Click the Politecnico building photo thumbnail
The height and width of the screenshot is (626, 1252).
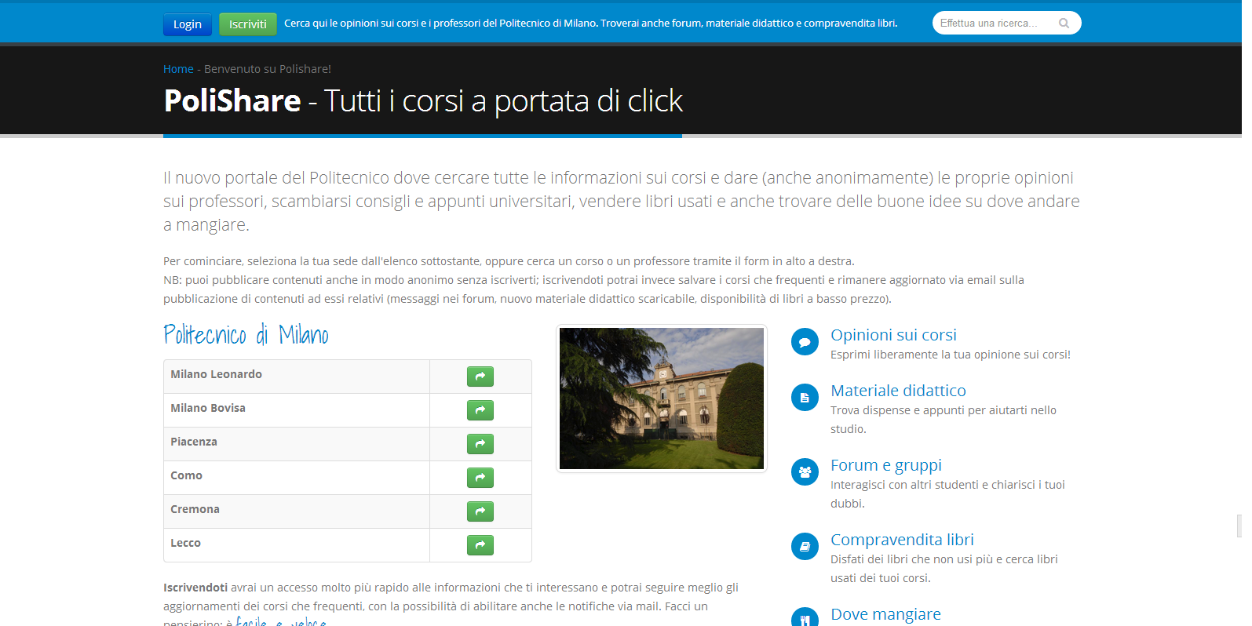(x=661, y=398)
